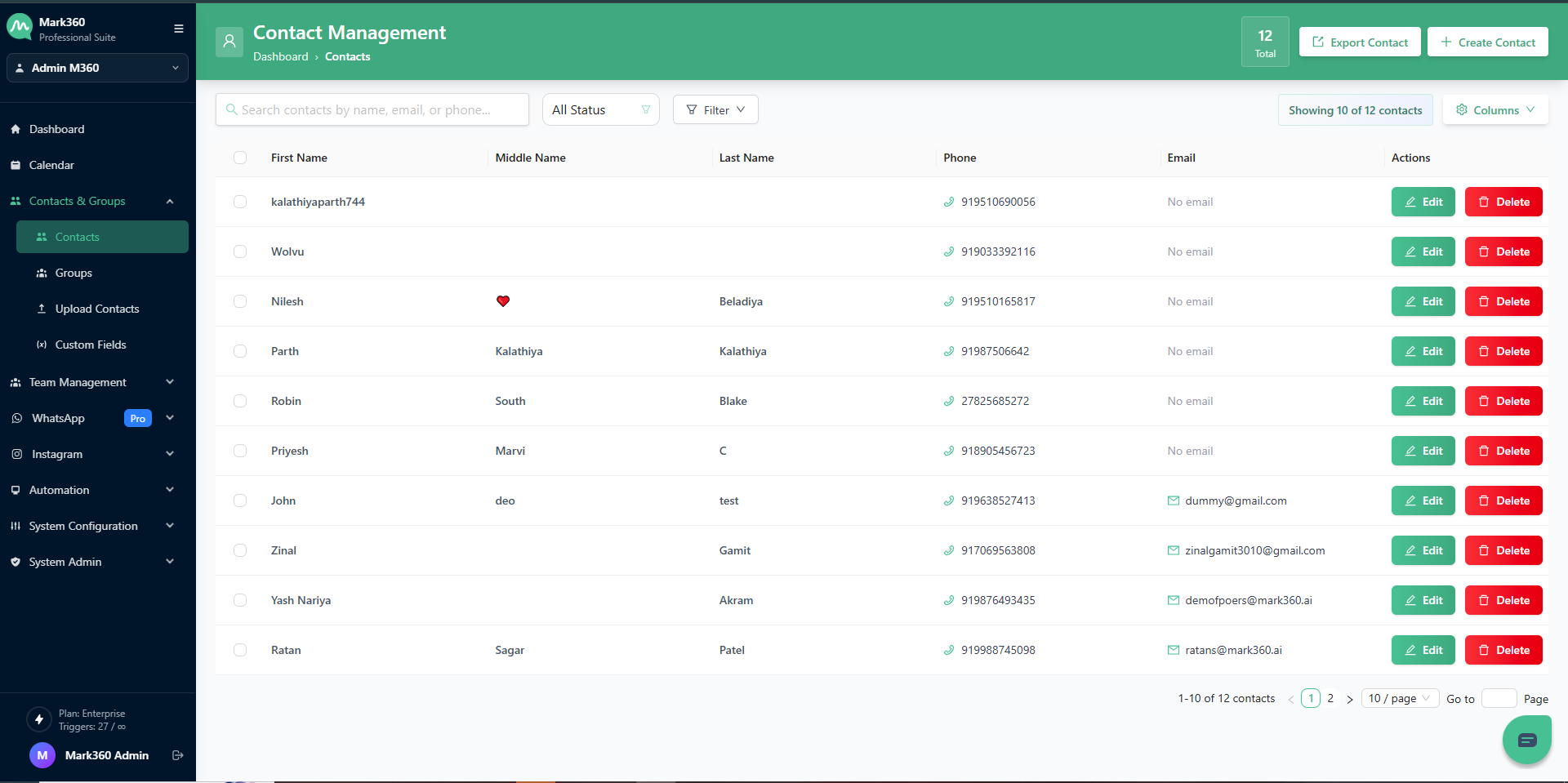Go to Upload Contacts in sidebar

(96, 309)
